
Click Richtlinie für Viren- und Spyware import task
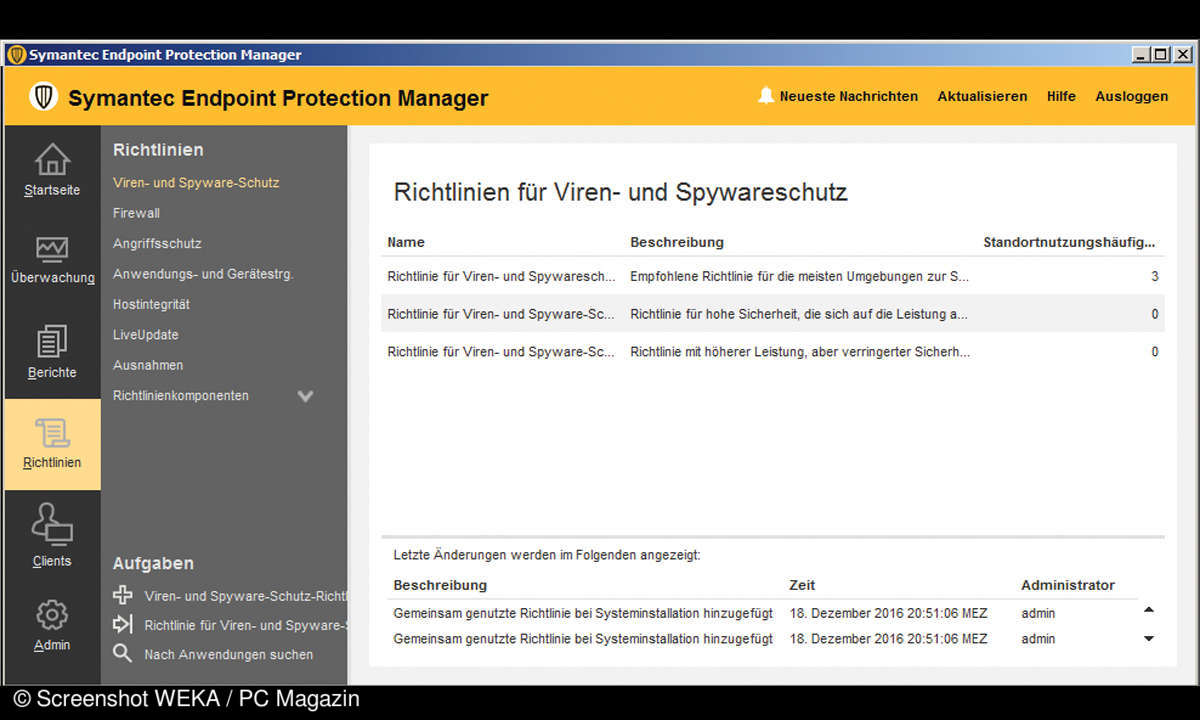[x=245, y=625]
